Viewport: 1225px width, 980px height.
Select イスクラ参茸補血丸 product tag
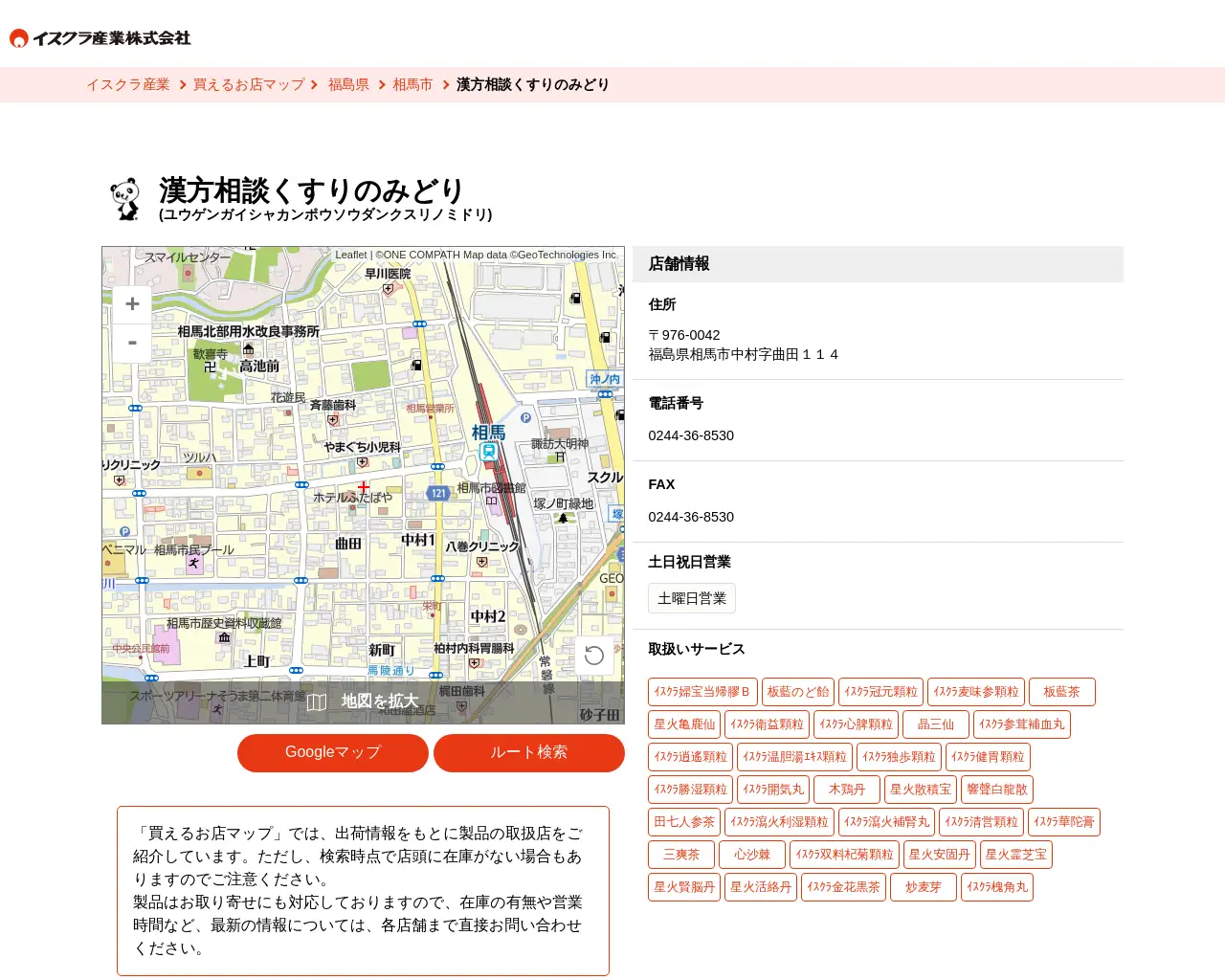[1022, 724]
